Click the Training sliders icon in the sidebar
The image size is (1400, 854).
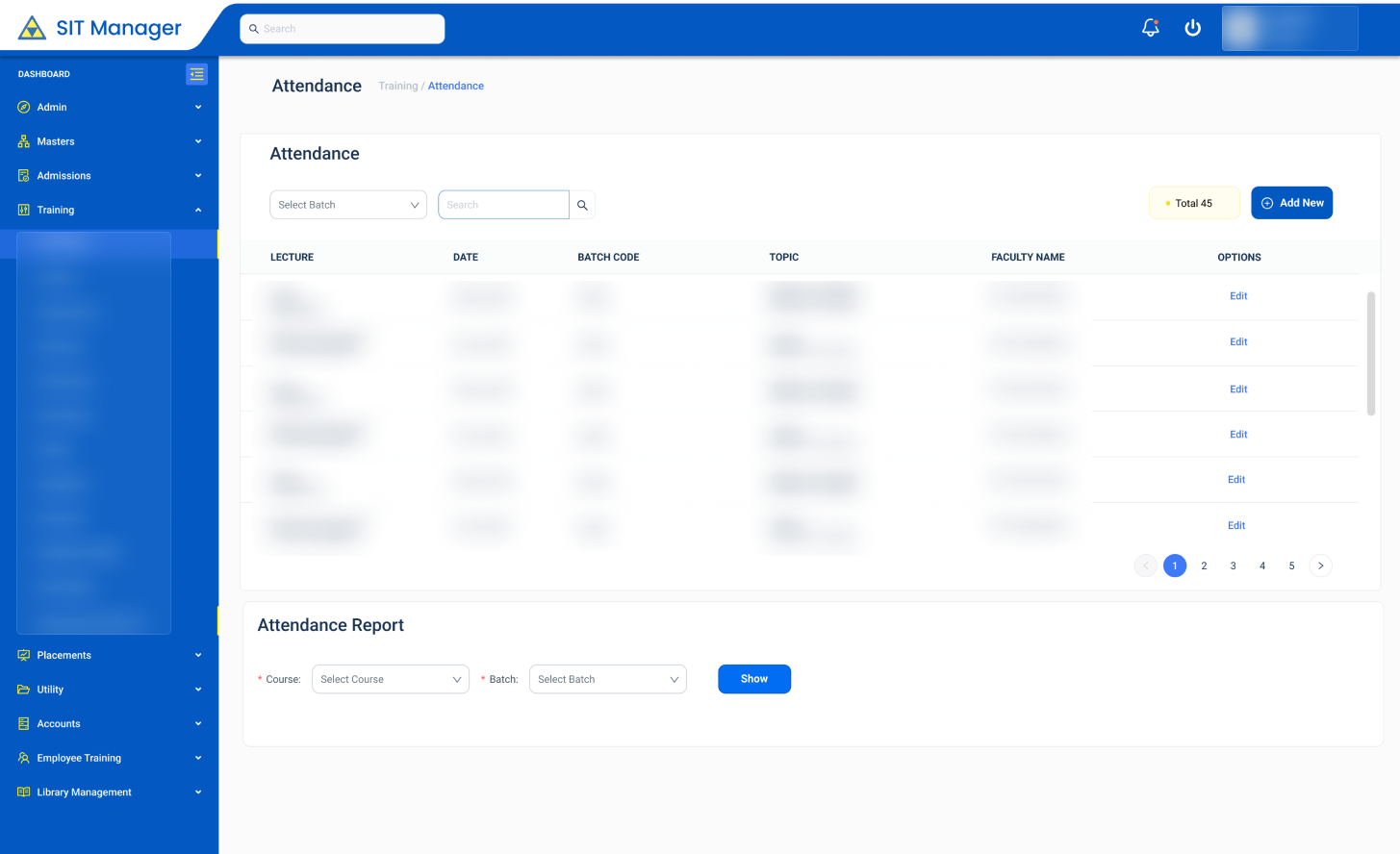[x=24, y=210]
